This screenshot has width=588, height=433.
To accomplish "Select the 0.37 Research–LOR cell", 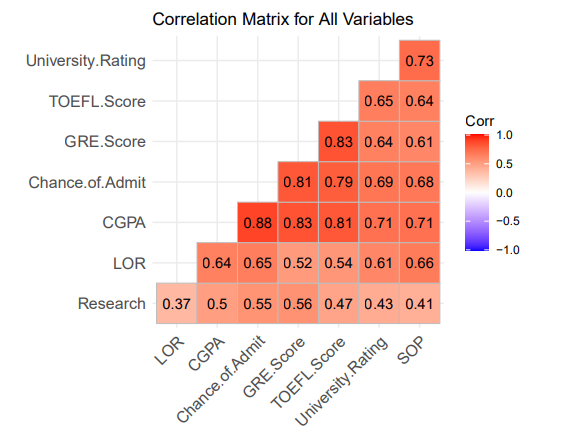I will tap(177, 303).
